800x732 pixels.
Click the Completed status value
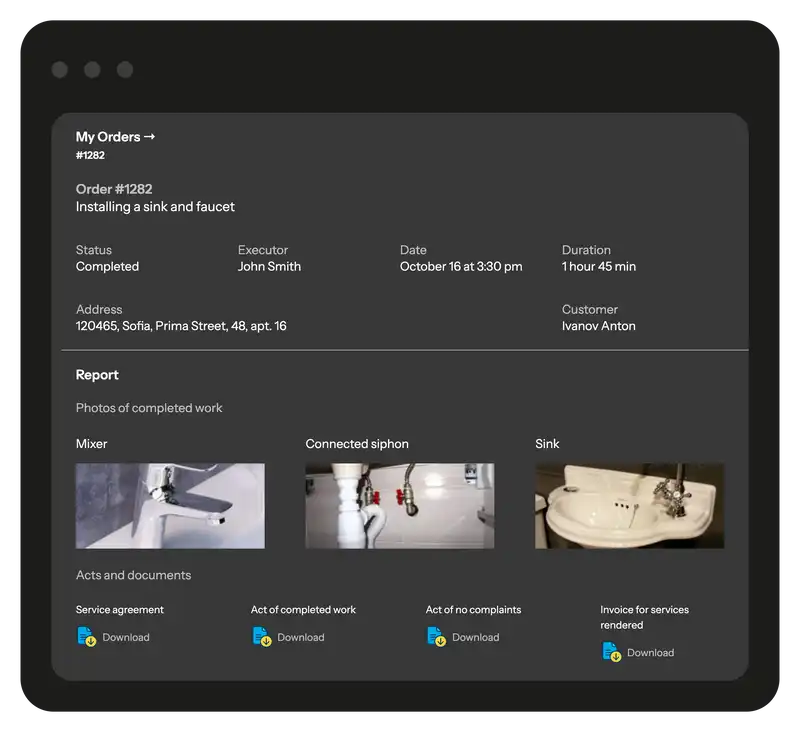point(107,267)
